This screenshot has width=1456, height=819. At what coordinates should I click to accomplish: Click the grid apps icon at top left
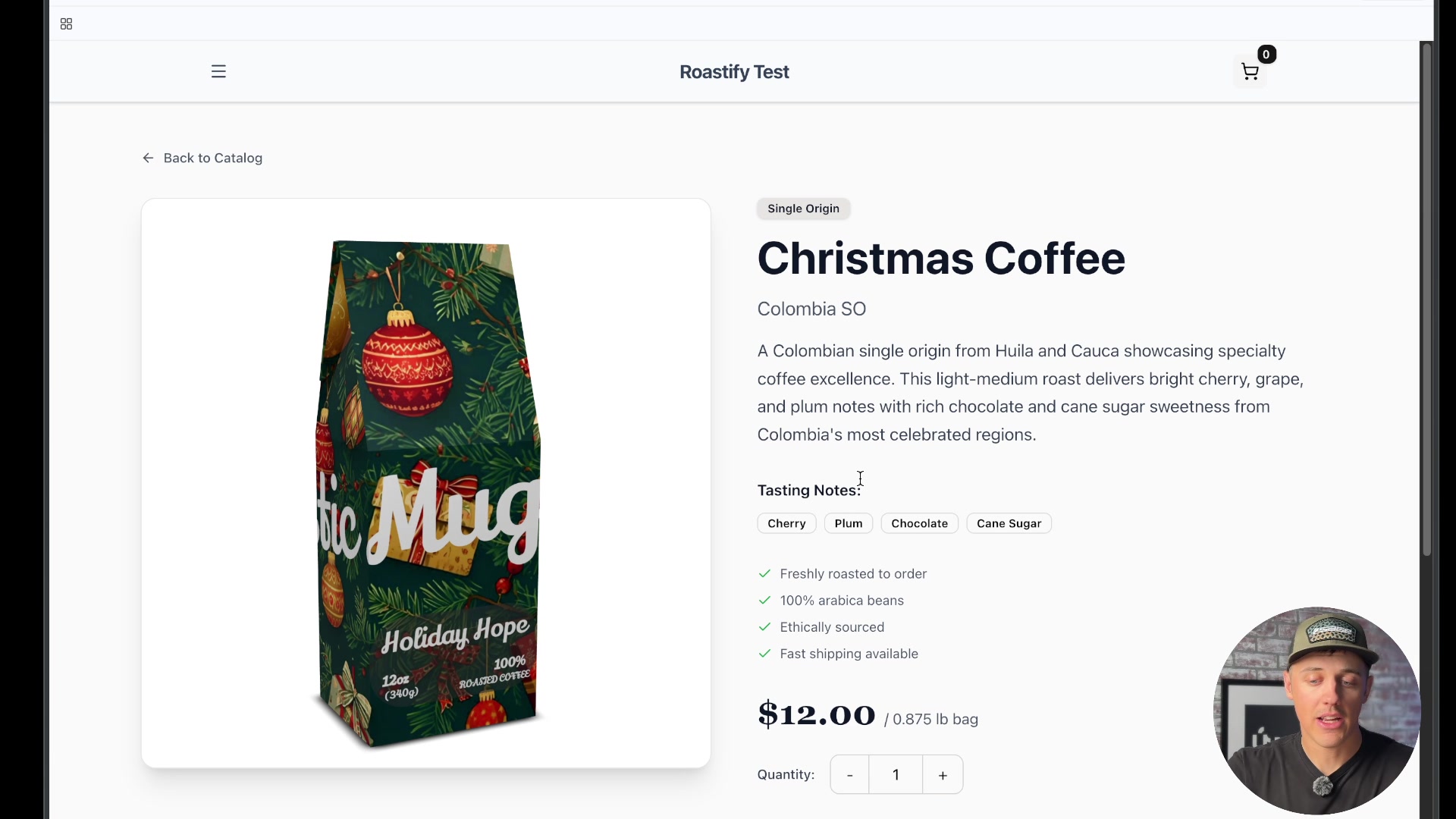66,24
